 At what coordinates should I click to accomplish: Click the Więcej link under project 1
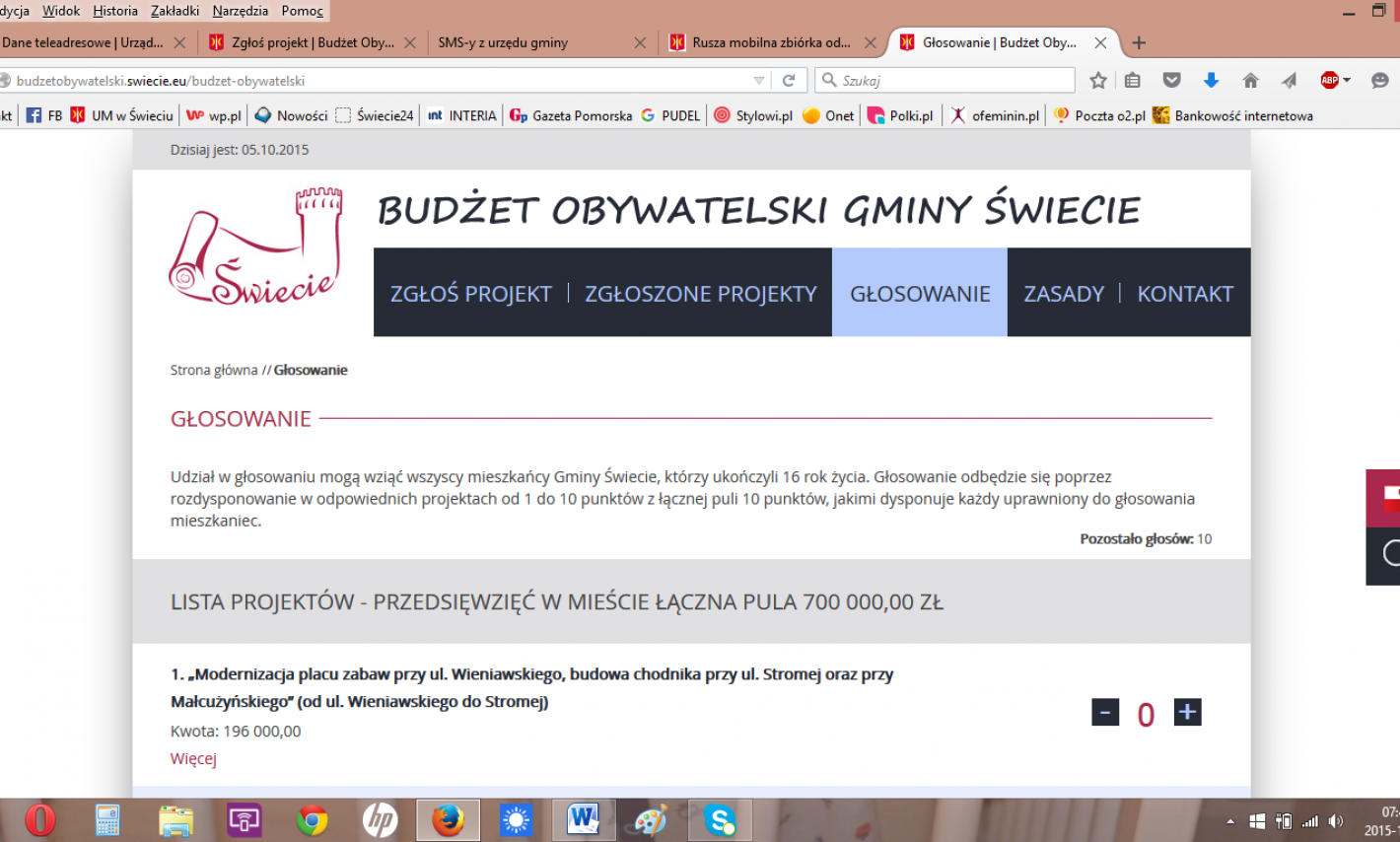point(193,758)
